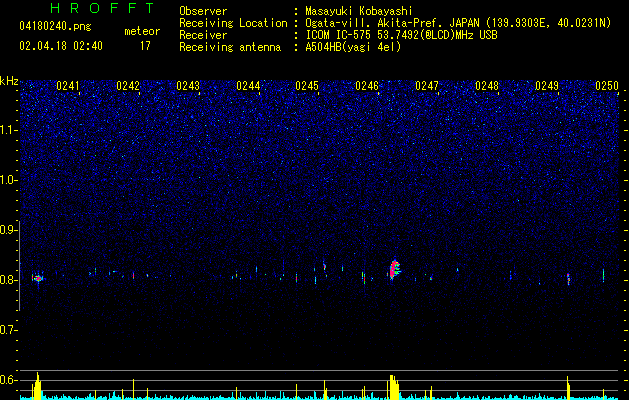Select the meteor count value 17
This screenshot has height=400, width=629.
point(145,46)
